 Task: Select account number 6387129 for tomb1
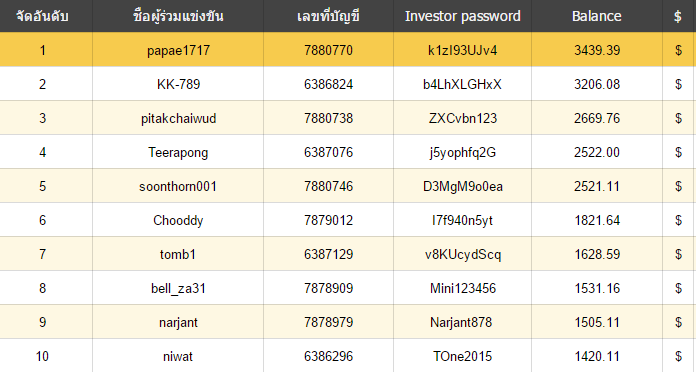click(328, 254)
